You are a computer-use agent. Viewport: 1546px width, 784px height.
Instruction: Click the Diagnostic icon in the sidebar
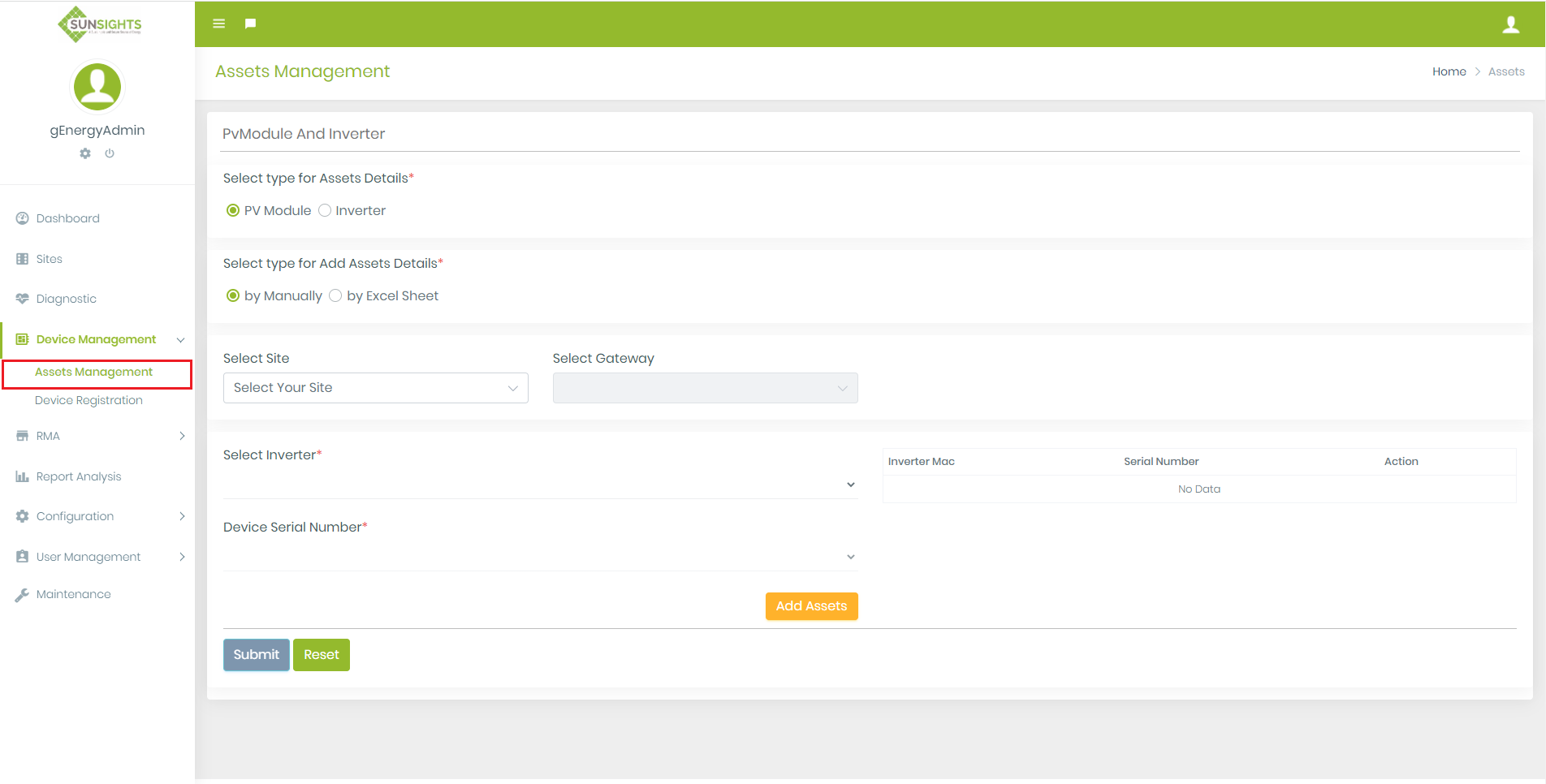tap(21, 298)
